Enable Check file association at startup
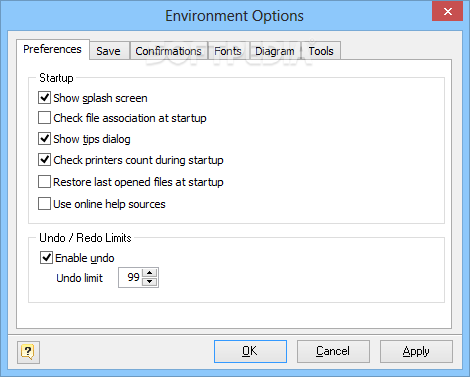 (44, 118)
